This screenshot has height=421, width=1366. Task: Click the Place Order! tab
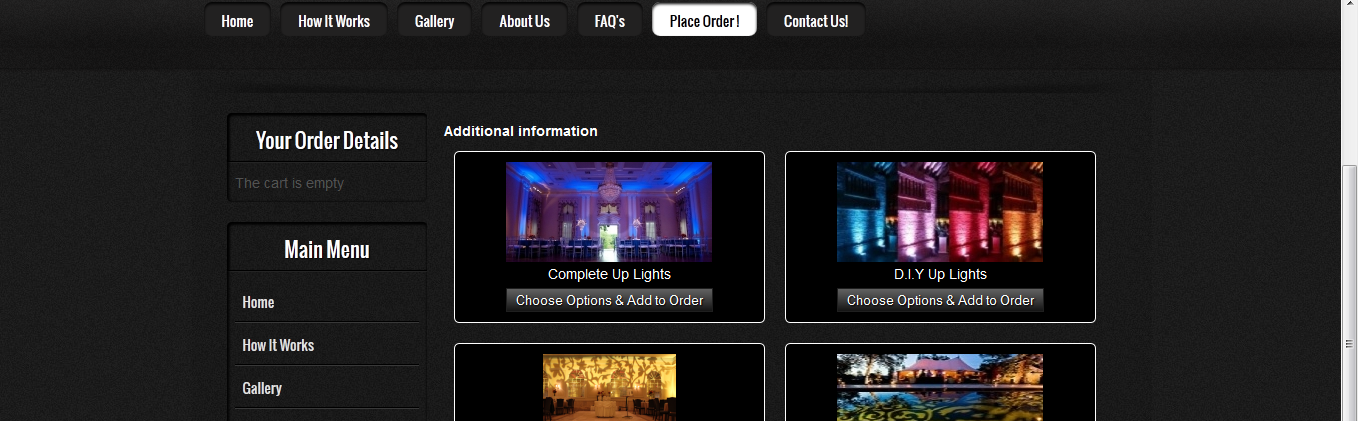[x=704, y=20]
